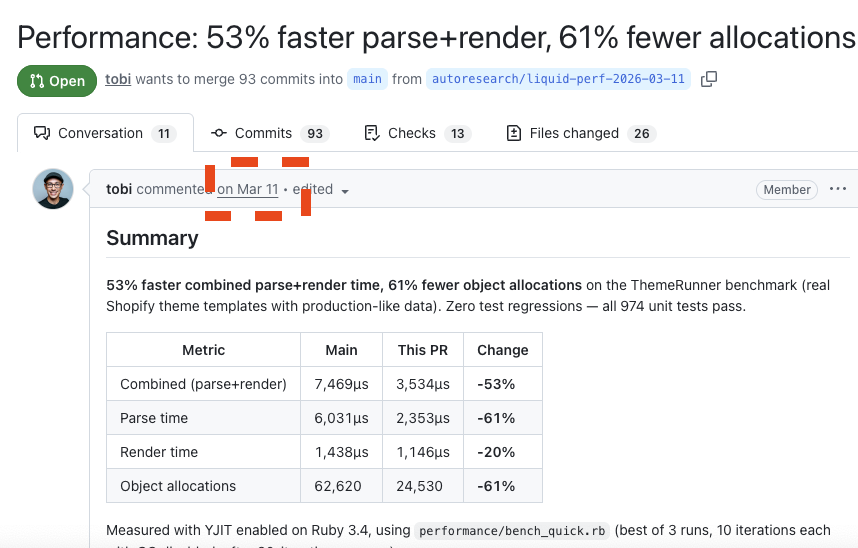Copy the branch name using copy icon
Viewport: 858px width, 548px height.
pos(709,79)
